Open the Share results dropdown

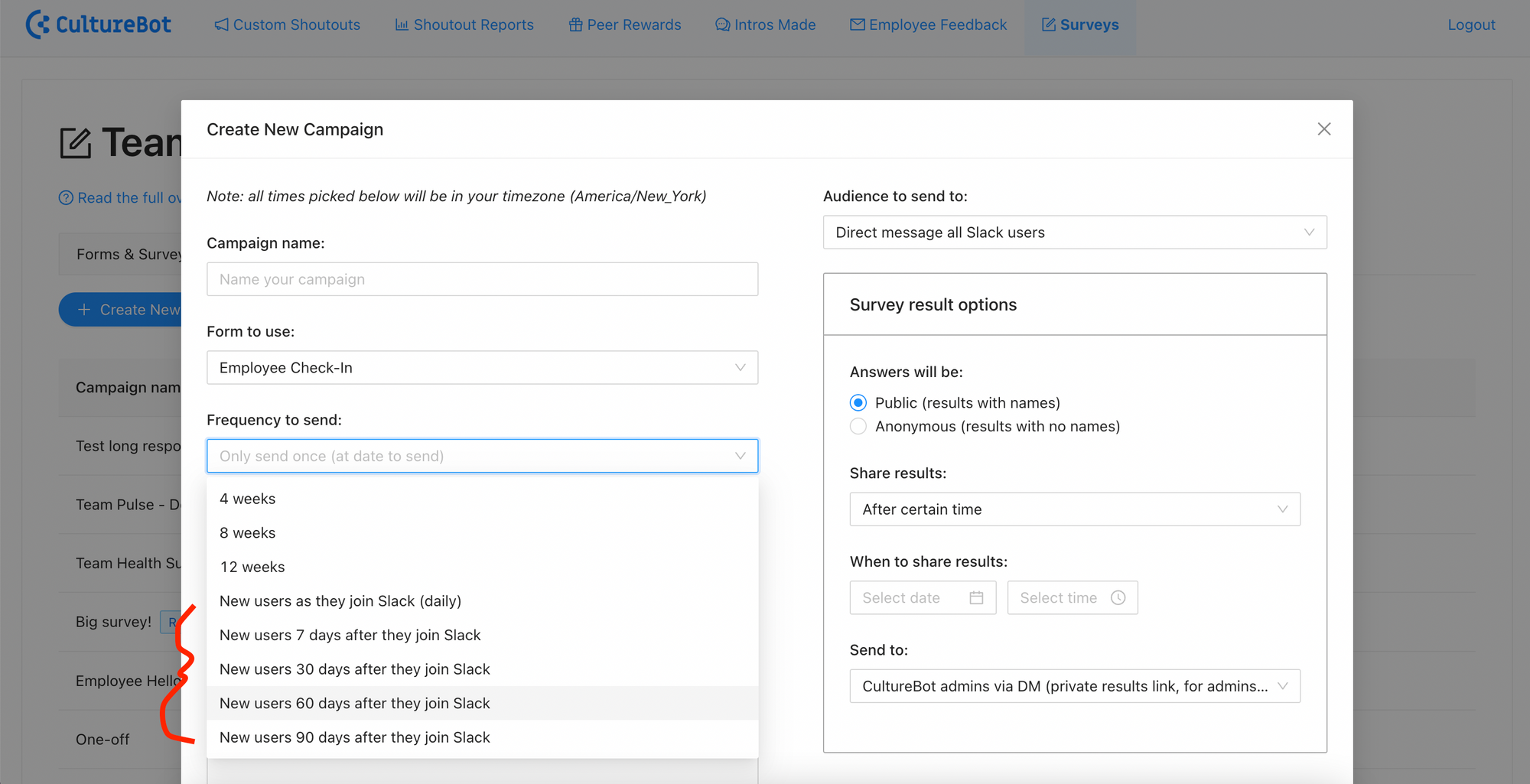coord(1075,509)
